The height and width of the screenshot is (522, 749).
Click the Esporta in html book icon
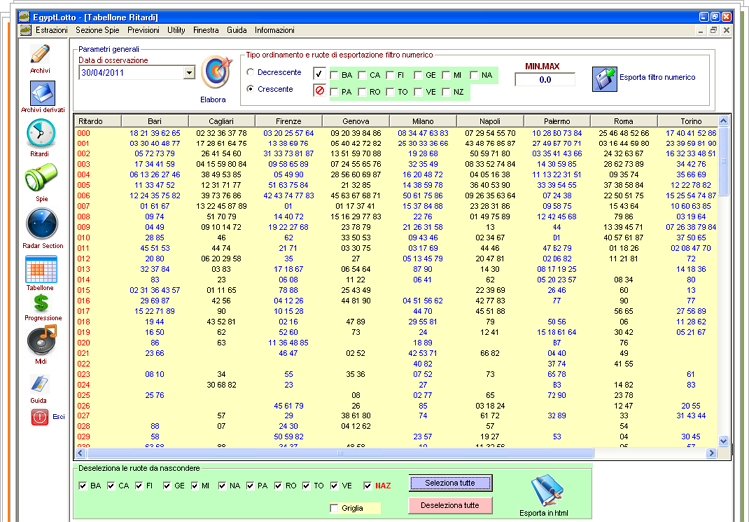pos(547,490)
